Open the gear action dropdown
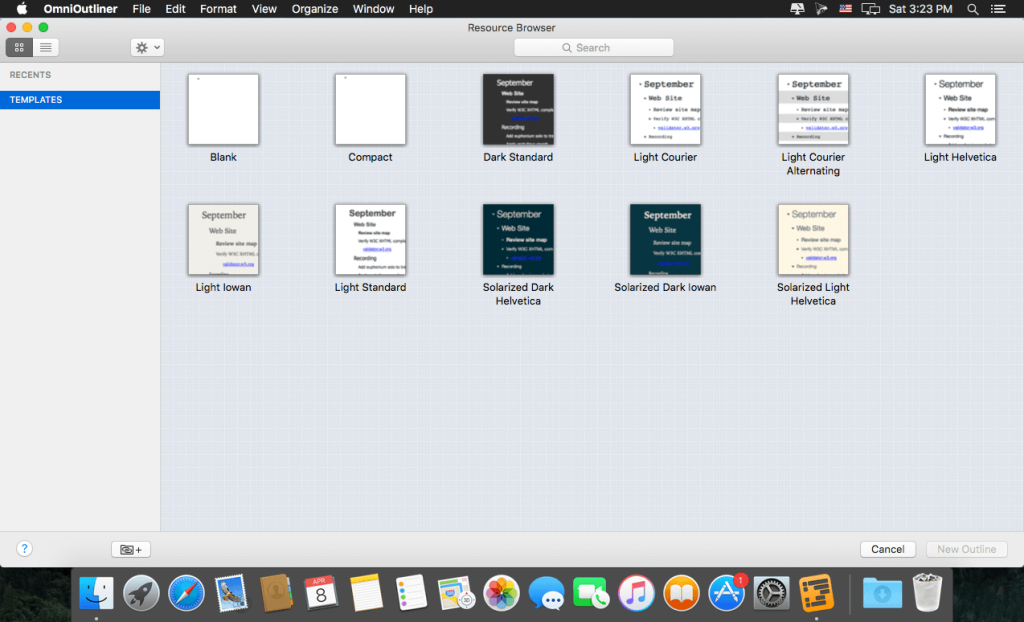This screenshot has width=1024, height=622. pyautogui.click(x=147, y=47)
